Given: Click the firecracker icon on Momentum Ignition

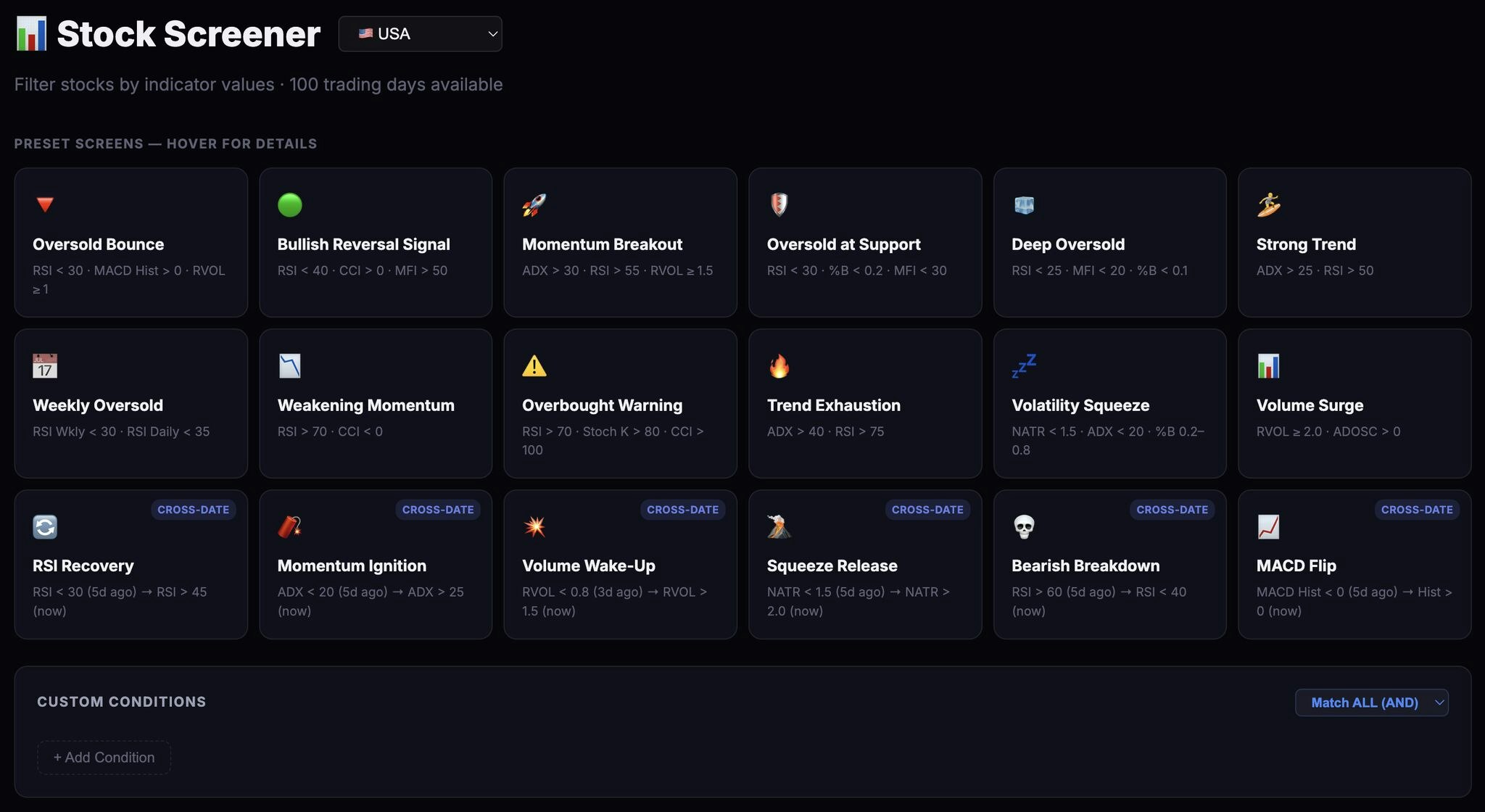Looking at the screenshot, I should [290, 527].
